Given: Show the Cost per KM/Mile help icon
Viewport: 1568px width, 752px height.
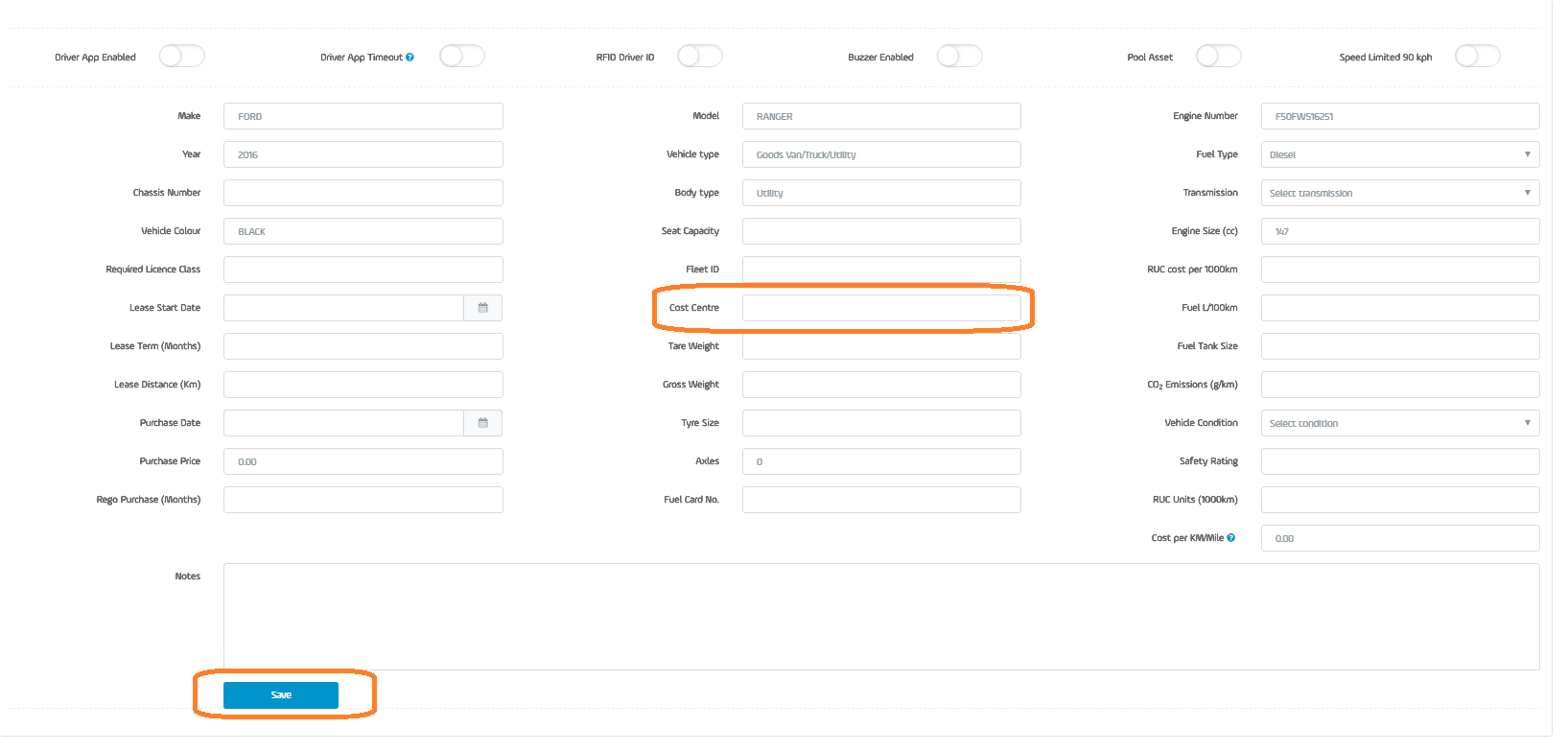Looking at the screenshot, I should click(1231, 538).
